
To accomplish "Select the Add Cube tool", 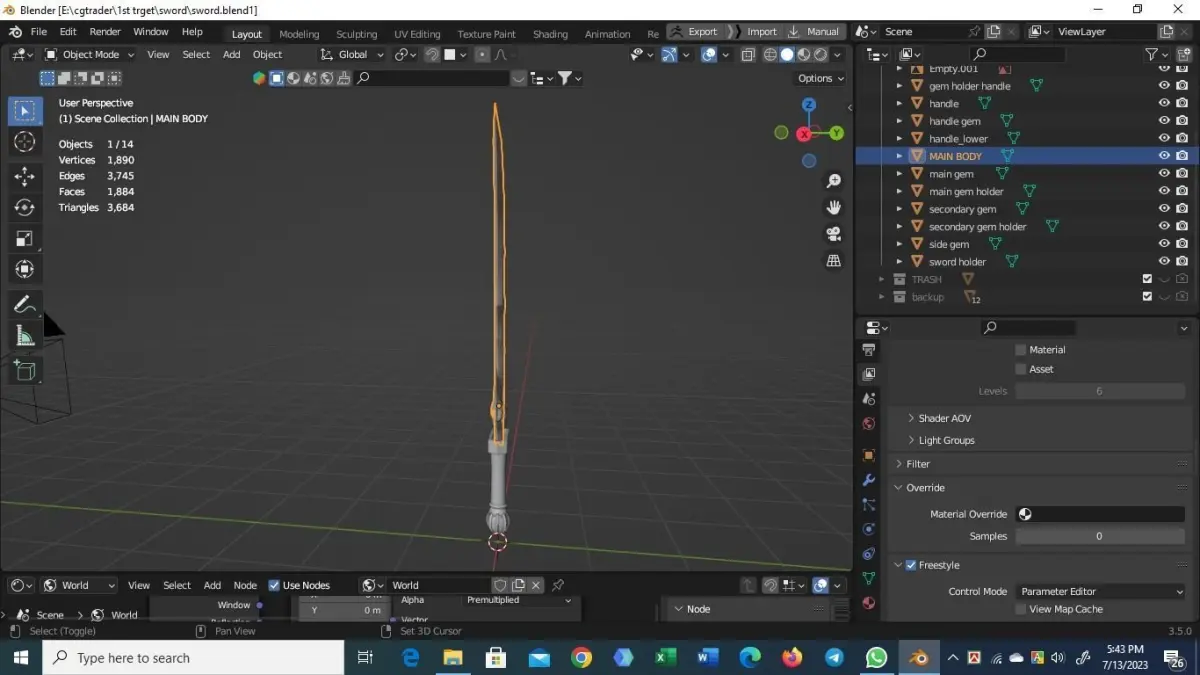I will 25,371.
